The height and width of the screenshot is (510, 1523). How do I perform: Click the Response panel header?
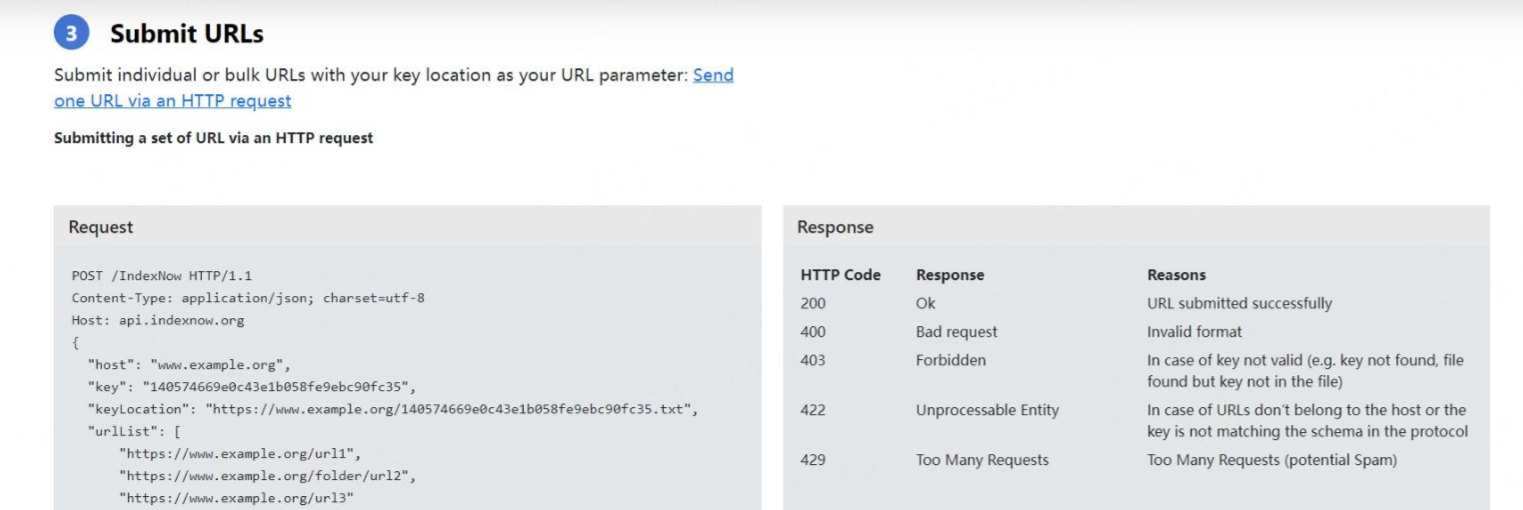(835, 227)
